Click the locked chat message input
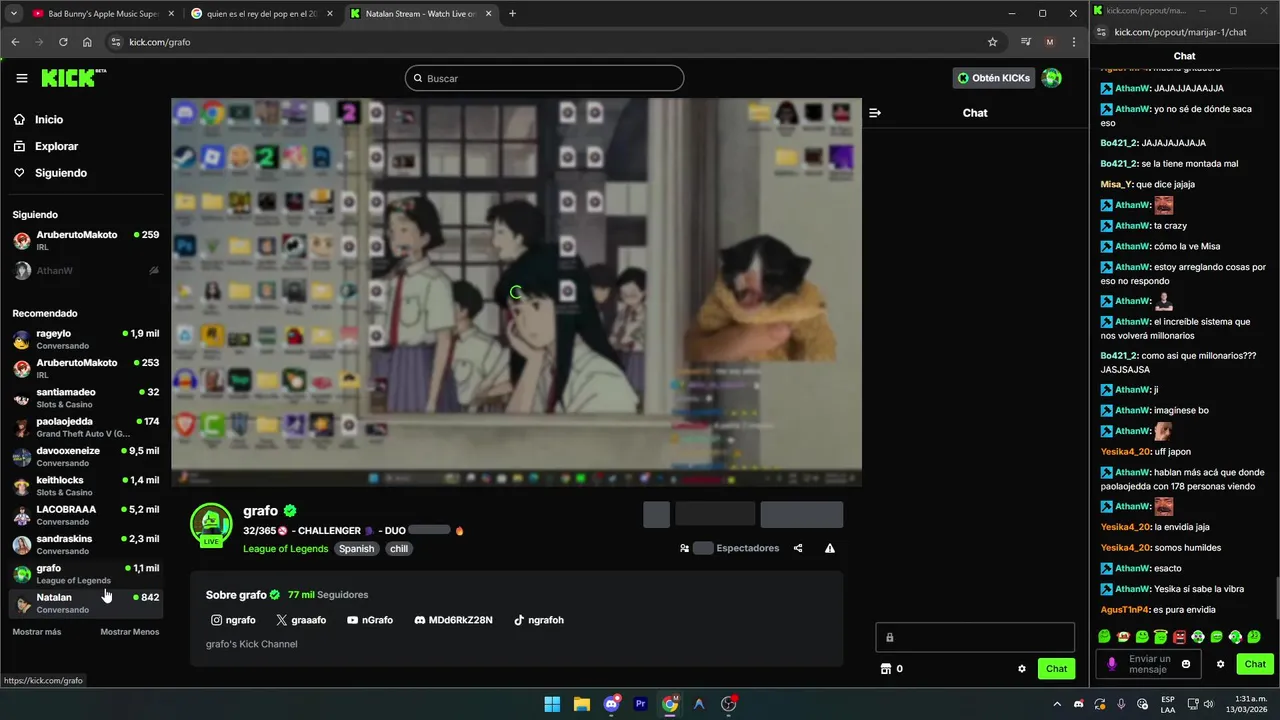Image resolution: width=1280 pixels, height=720 pixels. [x=975, y=637]
